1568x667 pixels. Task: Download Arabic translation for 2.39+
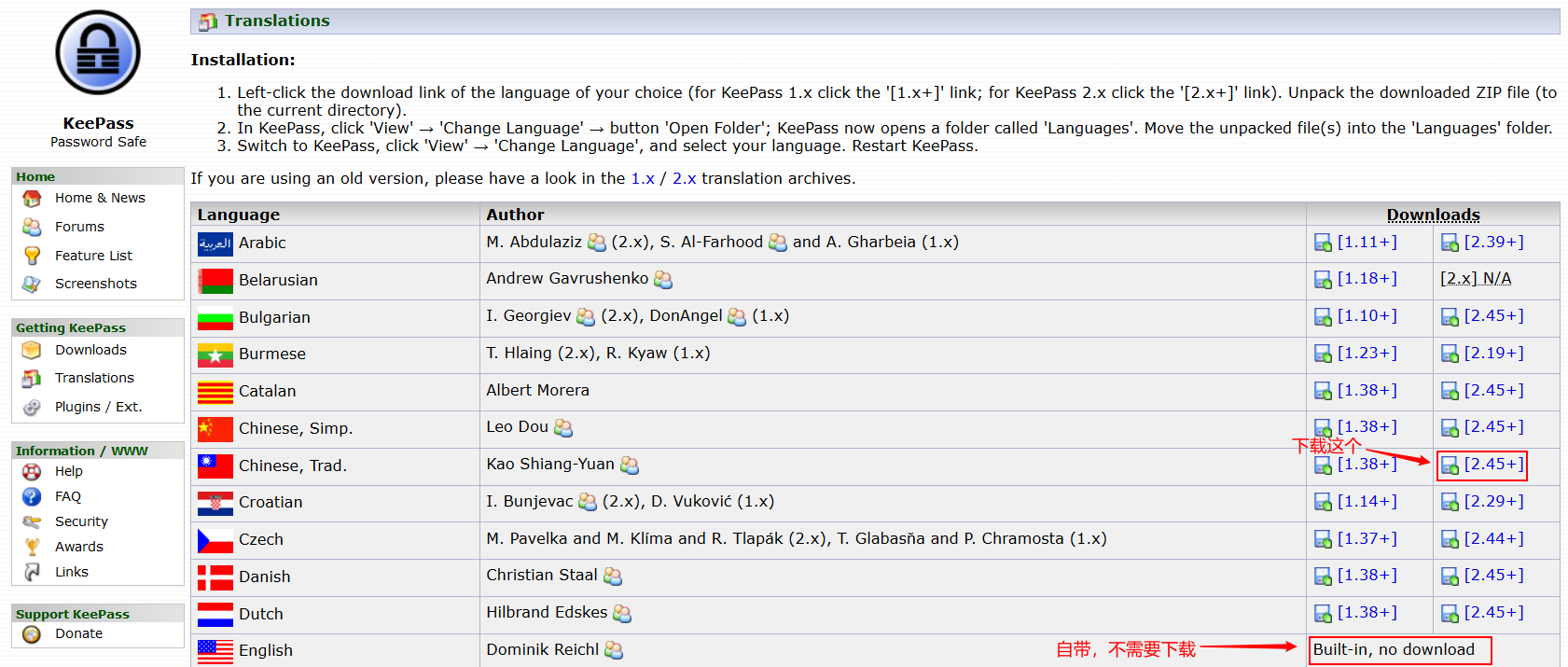tap(1493, 242)
